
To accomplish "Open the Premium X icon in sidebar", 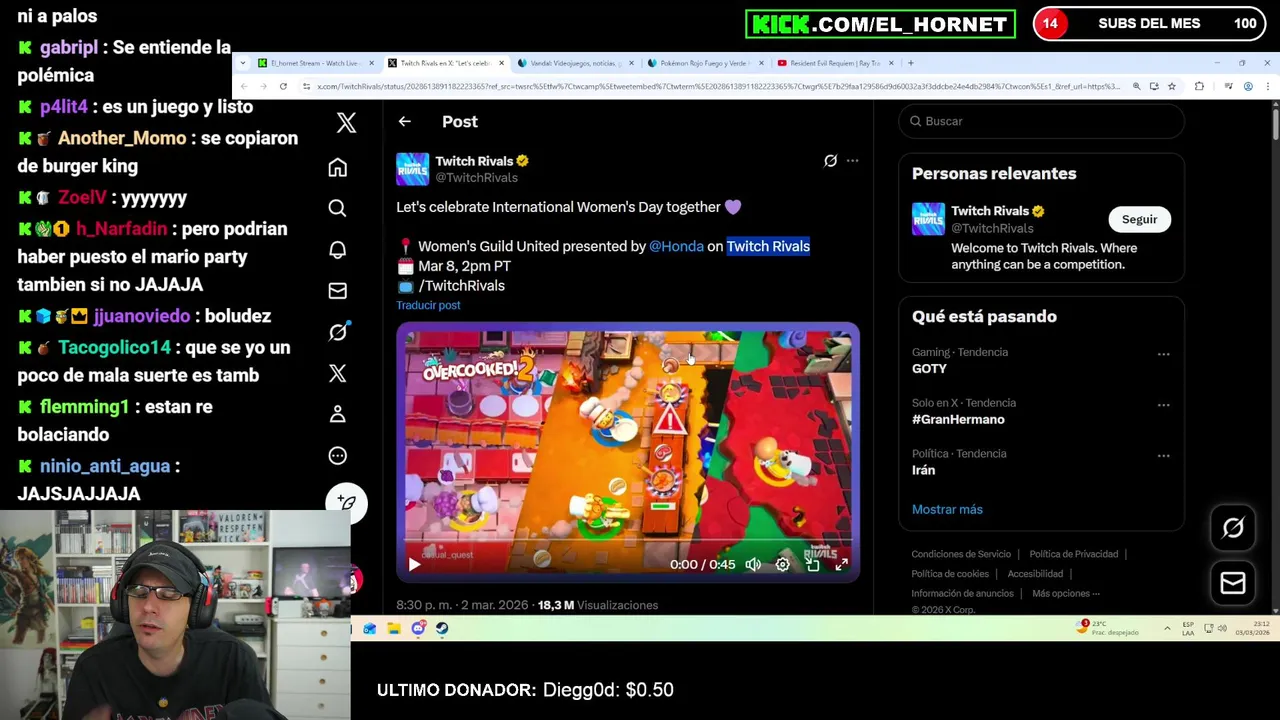I will tap(337, 373).
